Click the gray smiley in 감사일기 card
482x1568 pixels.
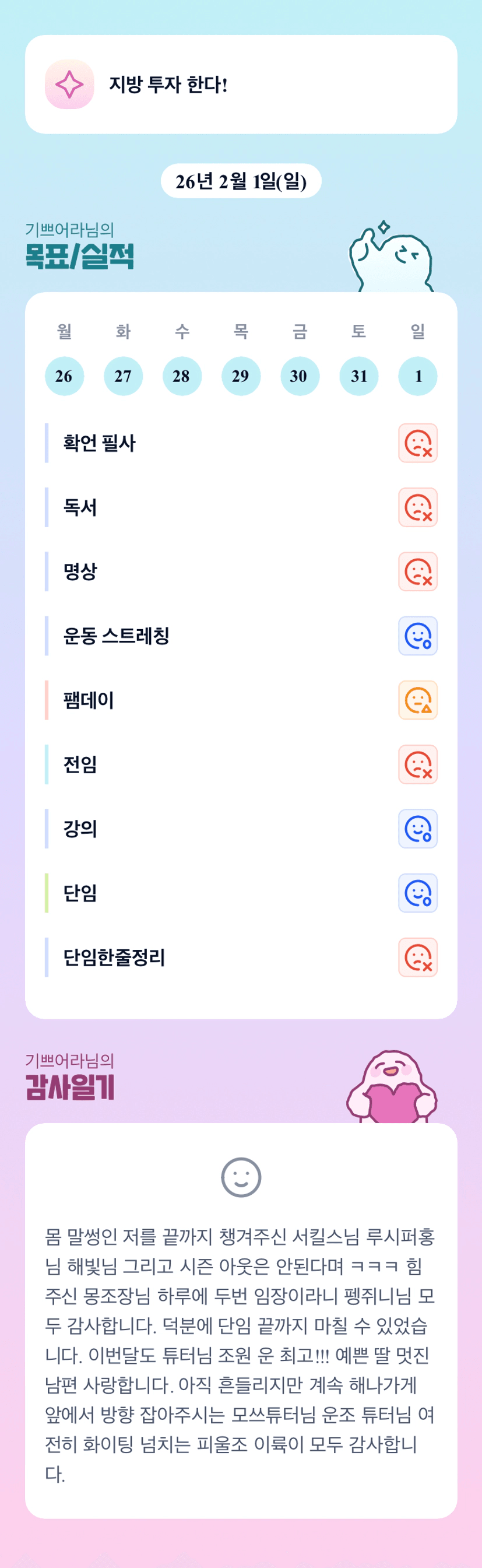point(241,1177)
